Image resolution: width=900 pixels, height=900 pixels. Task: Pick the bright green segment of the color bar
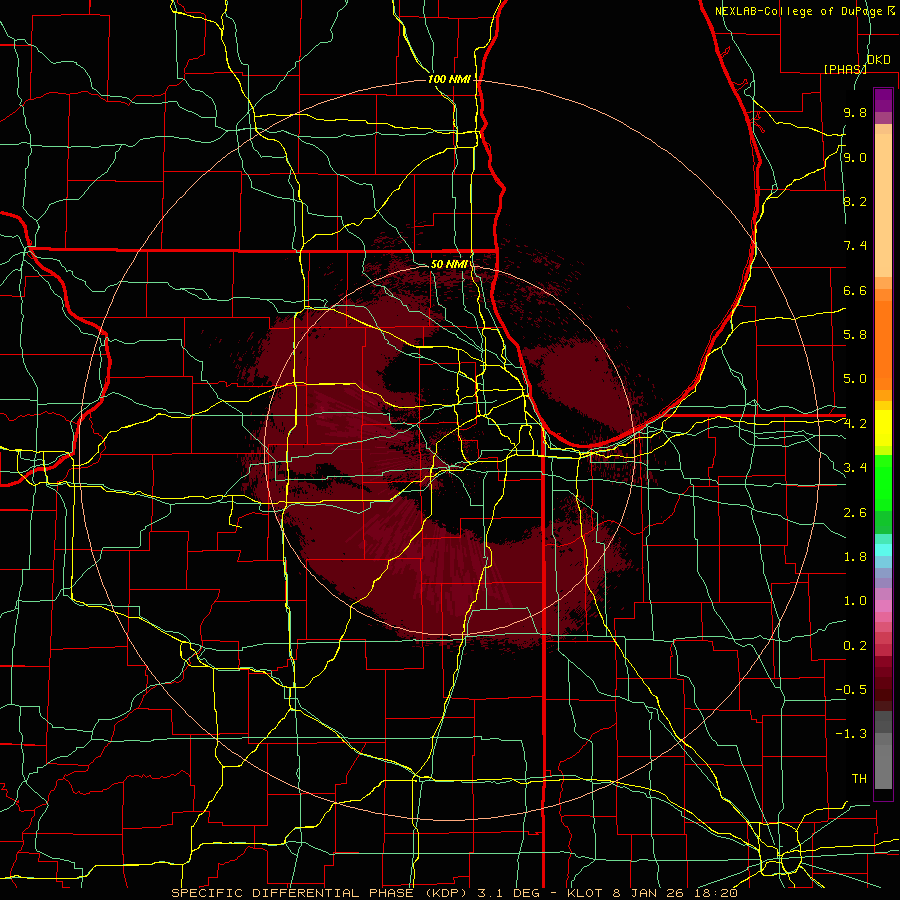tap(883, 485)
